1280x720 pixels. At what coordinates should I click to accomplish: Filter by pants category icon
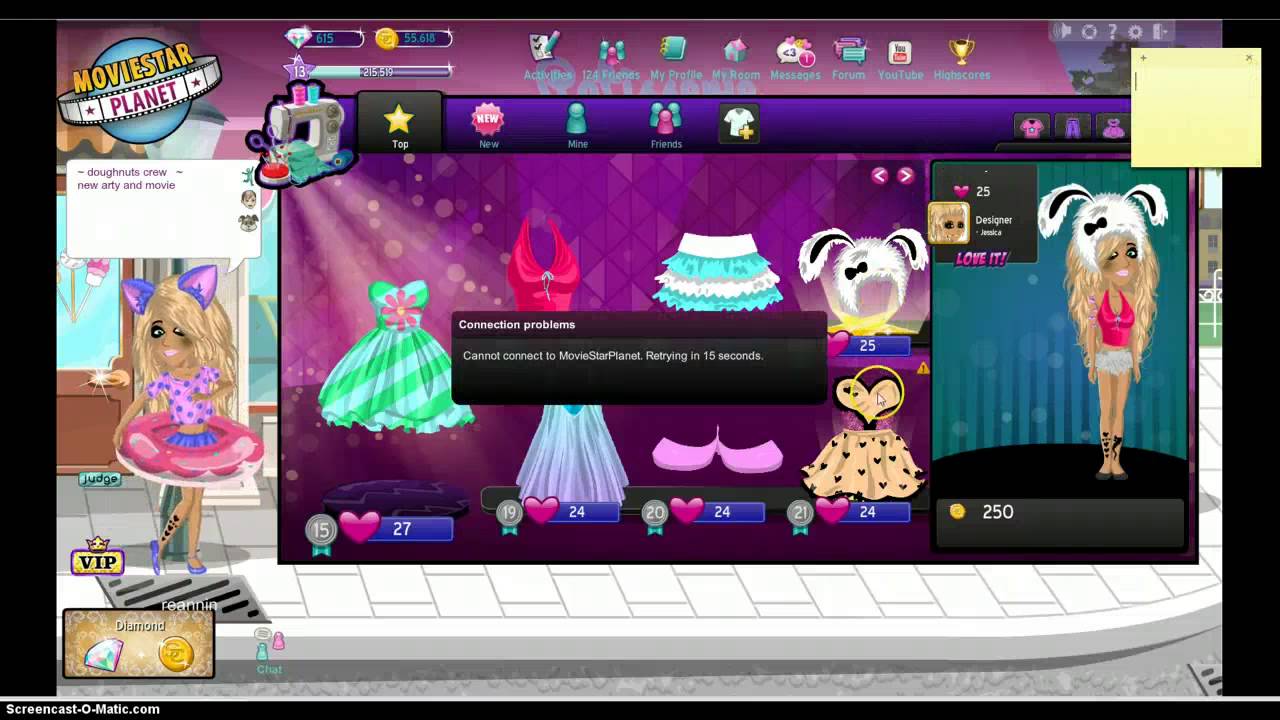point(1073,127)
